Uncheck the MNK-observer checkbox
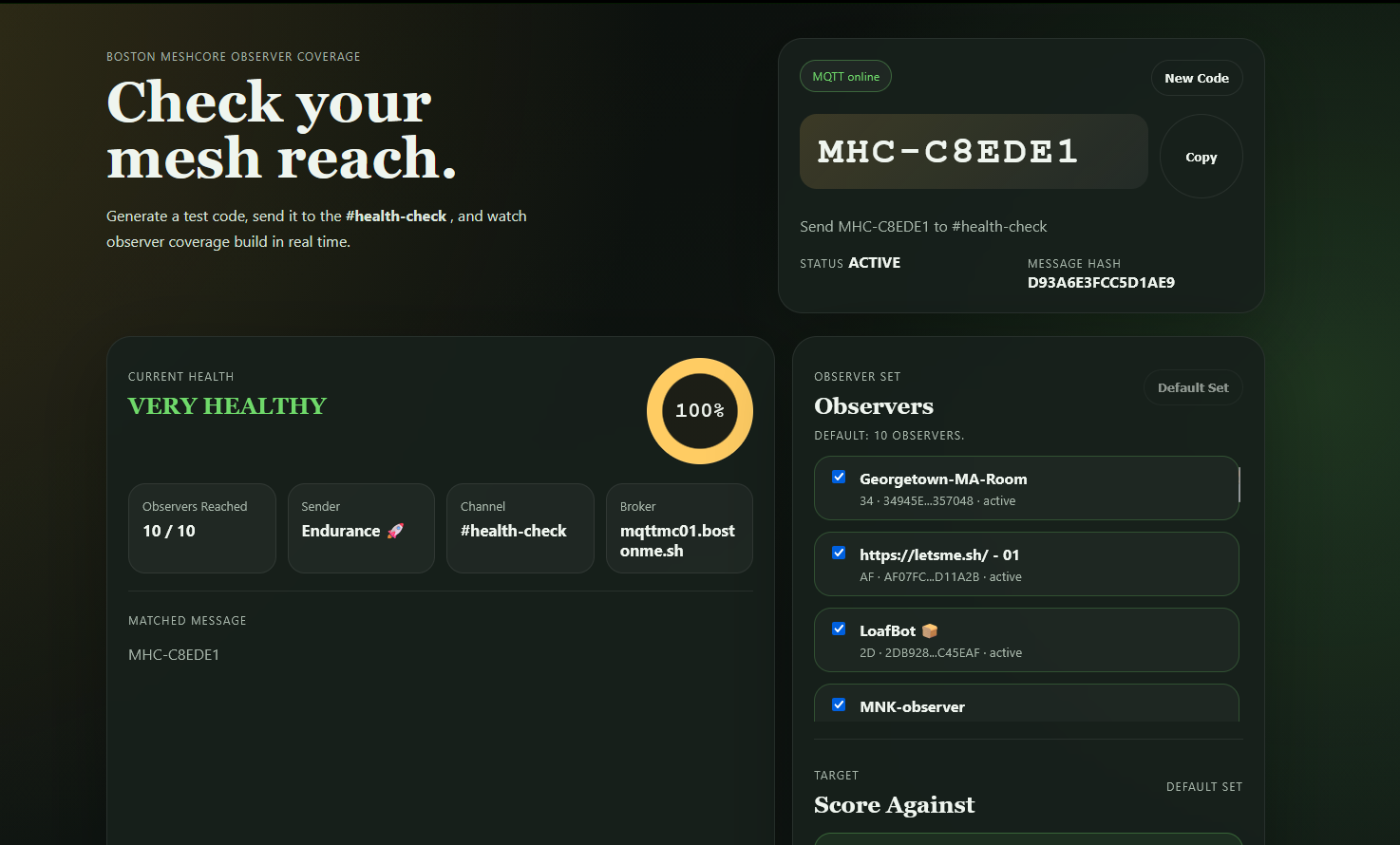Image resolution: width=1400 pixels, height=845 pixels. tap(839, 705)
